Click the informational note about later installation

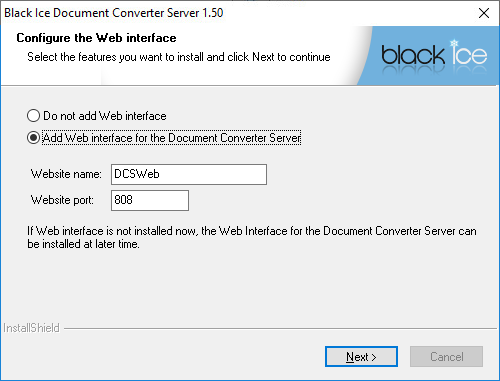pyautogui.click(x=252, y=237)
